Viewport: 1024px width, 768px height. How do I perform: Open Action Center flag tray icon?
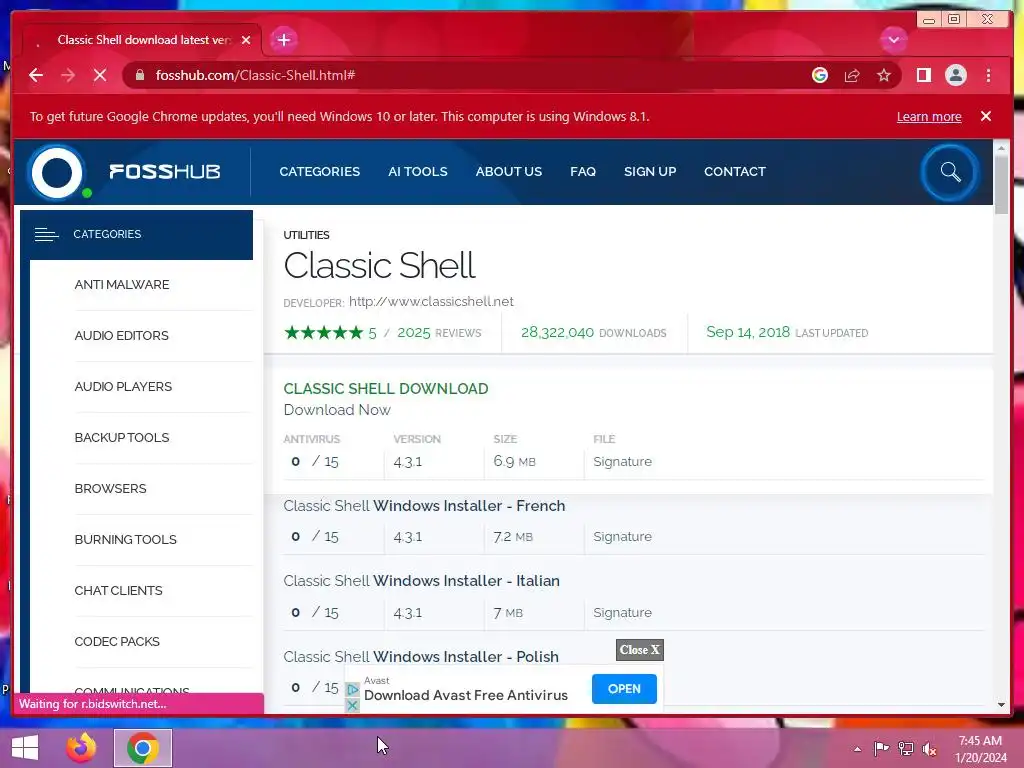point(882,748)
